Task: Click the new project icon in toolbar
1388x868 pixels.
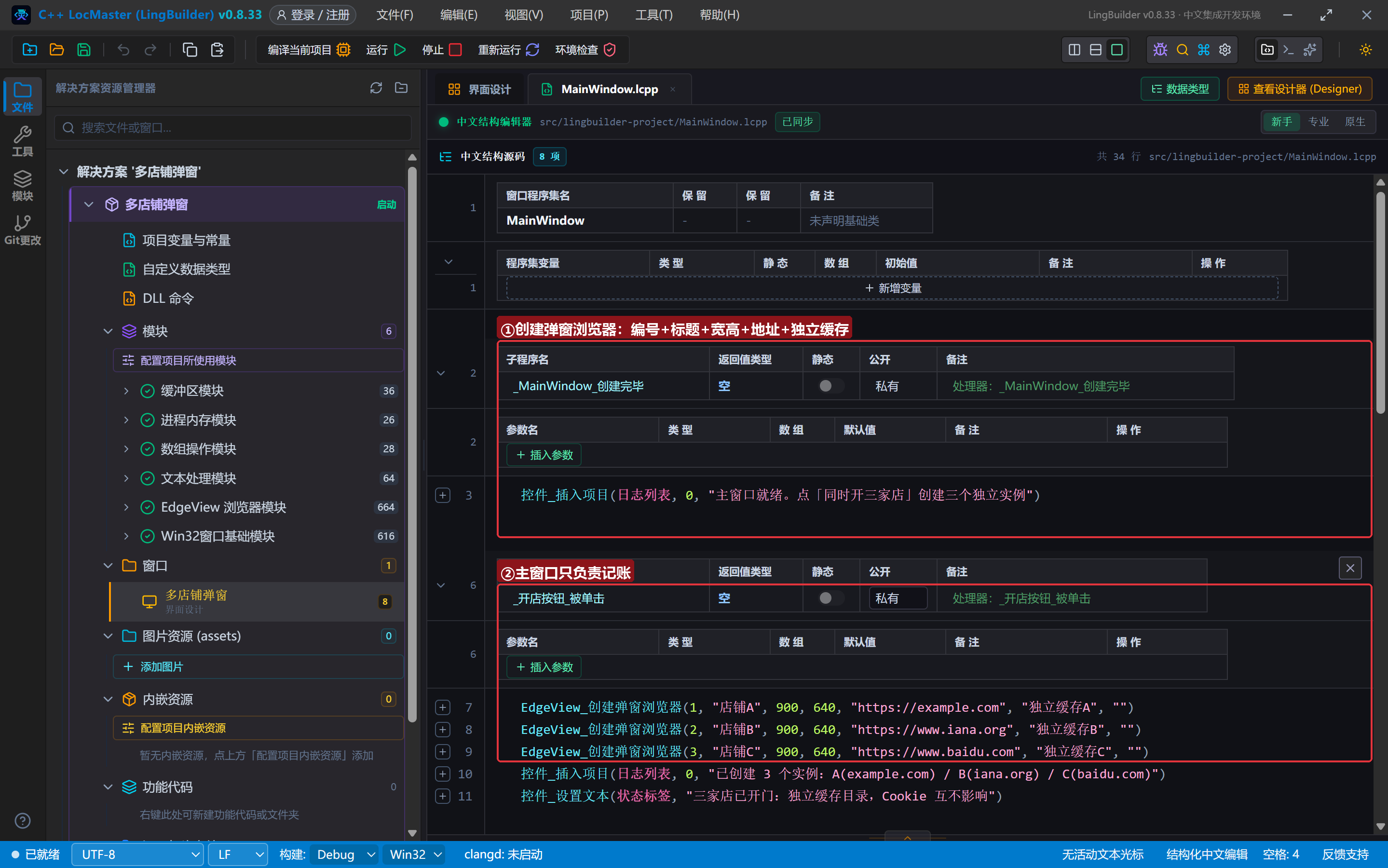Action: tap(29, 50)
